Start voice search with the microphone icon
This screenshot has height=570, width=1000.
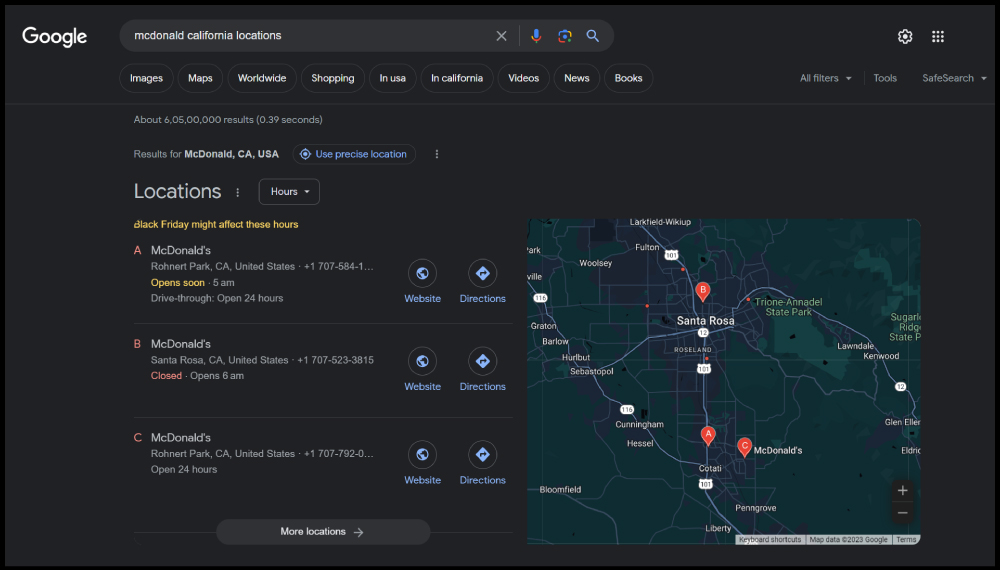(536, 36)
